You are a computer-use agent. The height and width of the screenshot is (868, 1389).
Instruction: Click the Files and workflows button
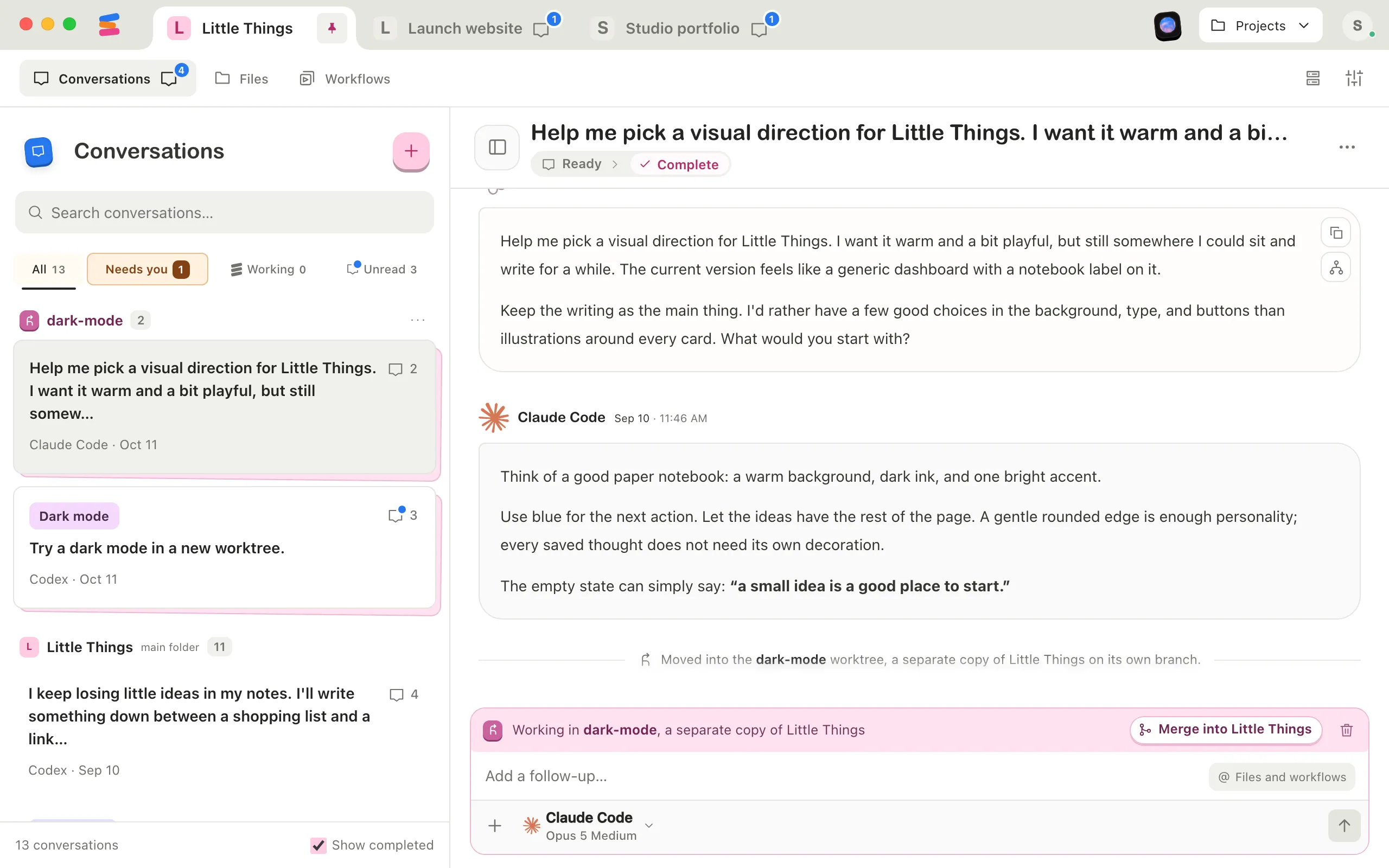[x=1282, y=777]
